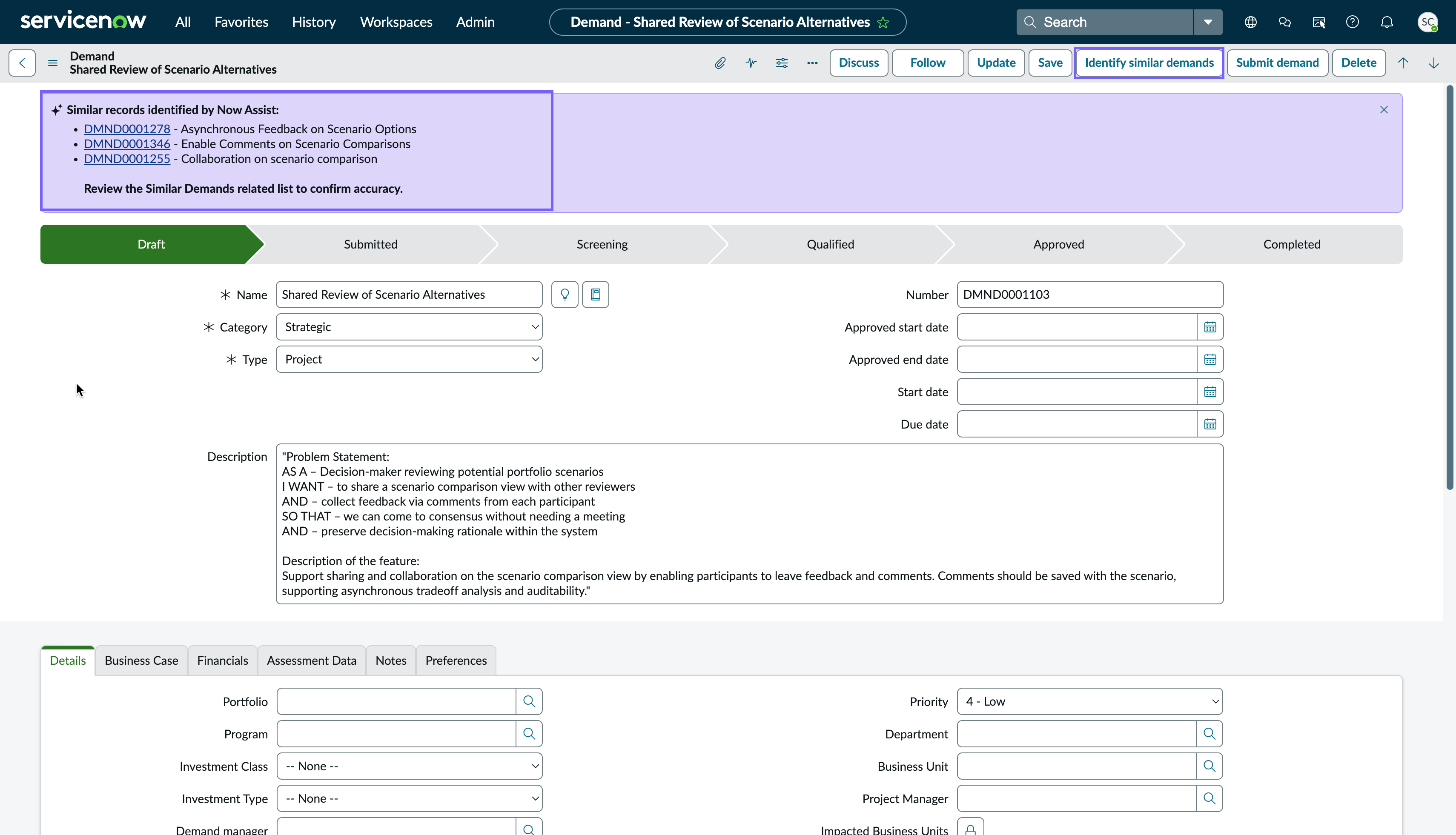Click into the Name input field

pyautogui.click(x=409, y=294)
